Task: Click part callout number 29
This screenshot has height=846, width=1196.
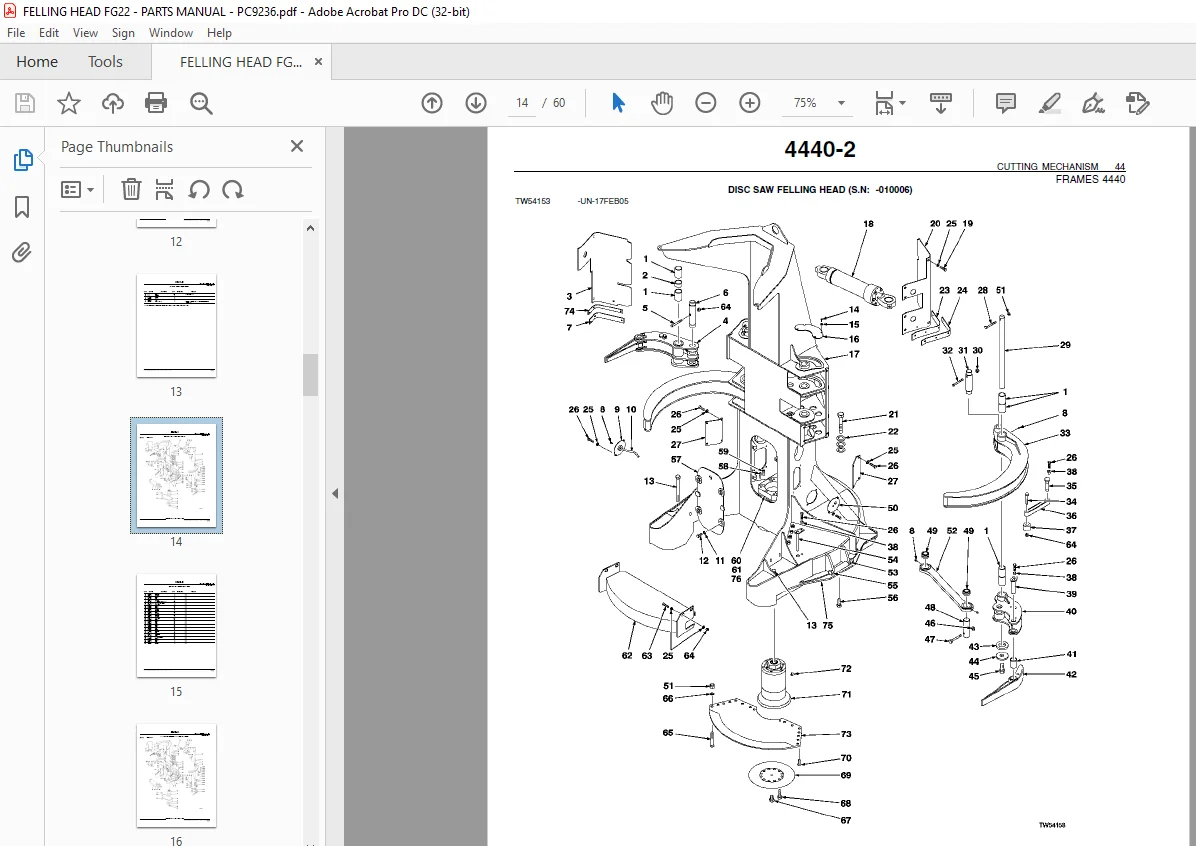Action: (1065, 345)
